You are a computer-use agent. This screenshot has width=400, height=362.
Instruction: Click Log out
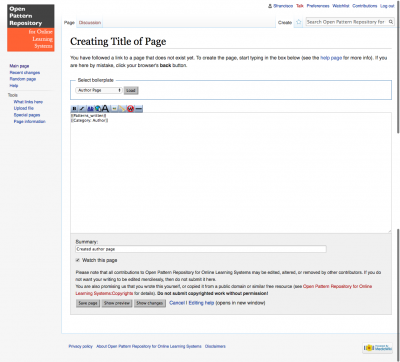pos(387,6)
